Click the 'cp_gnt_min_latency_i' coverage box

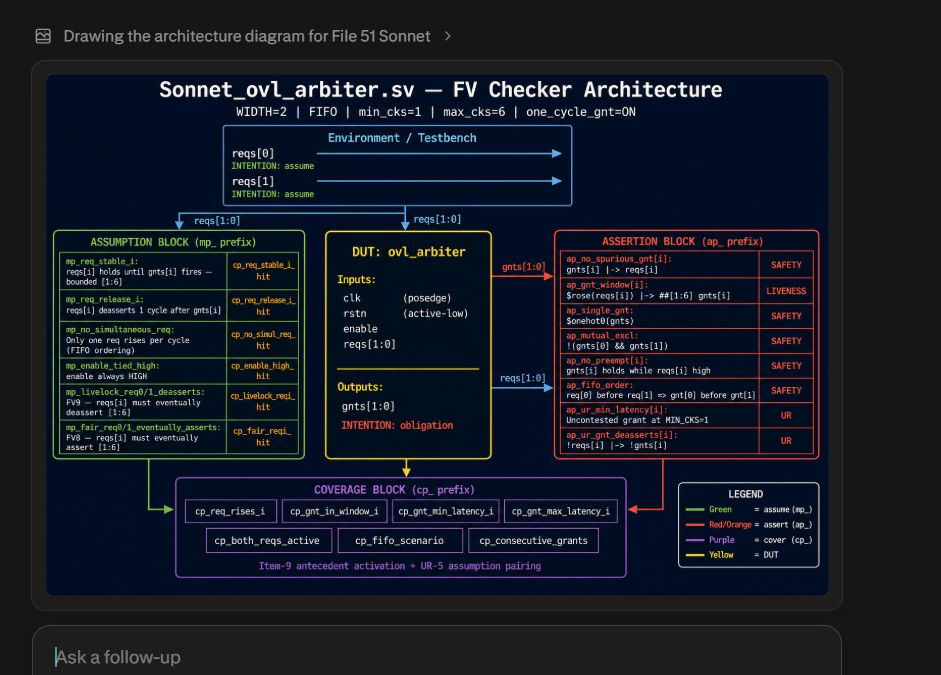(x=446, y=511)
